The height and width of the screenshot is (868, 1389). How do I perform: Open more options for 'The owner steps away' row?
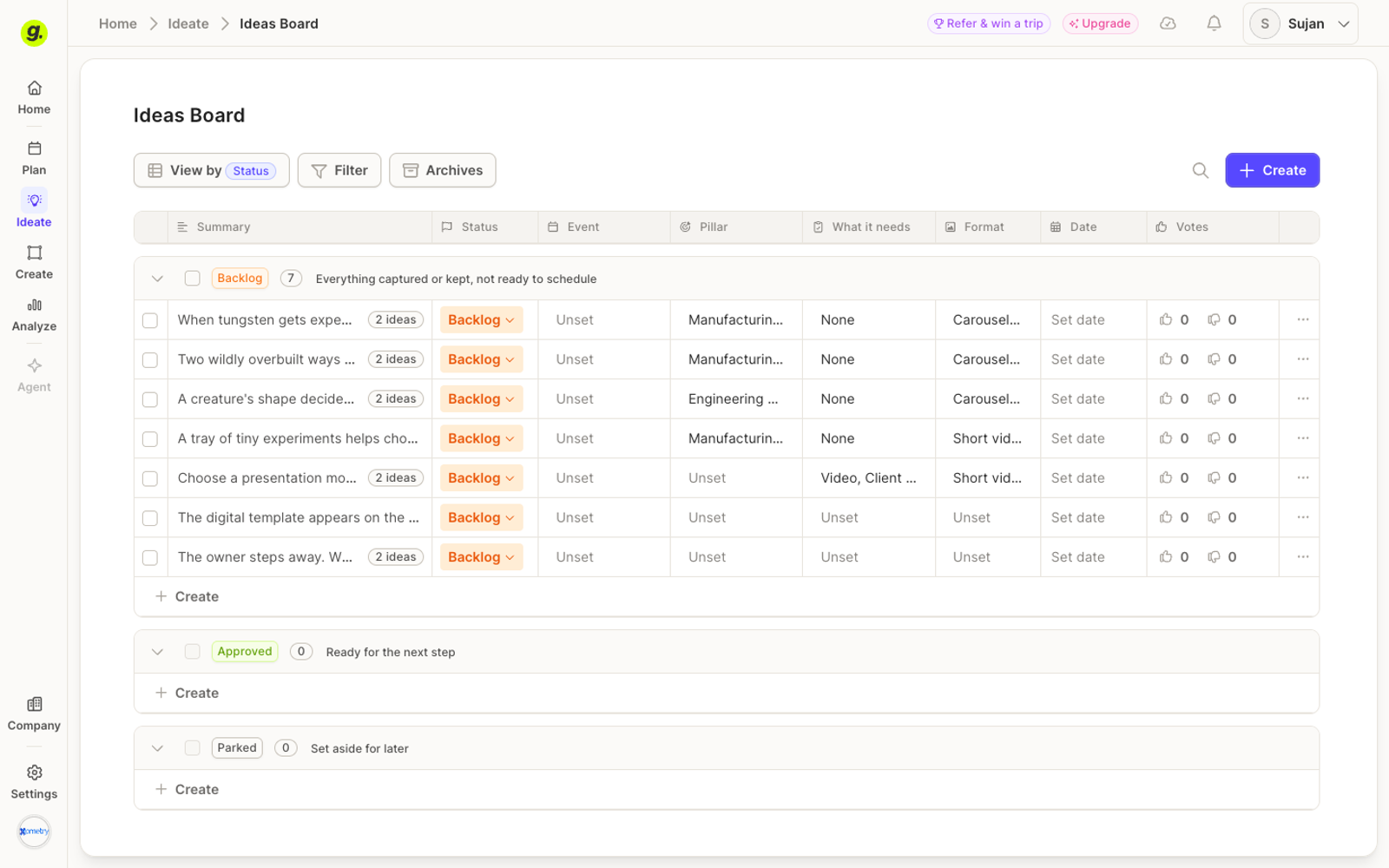click(1302, 557)
